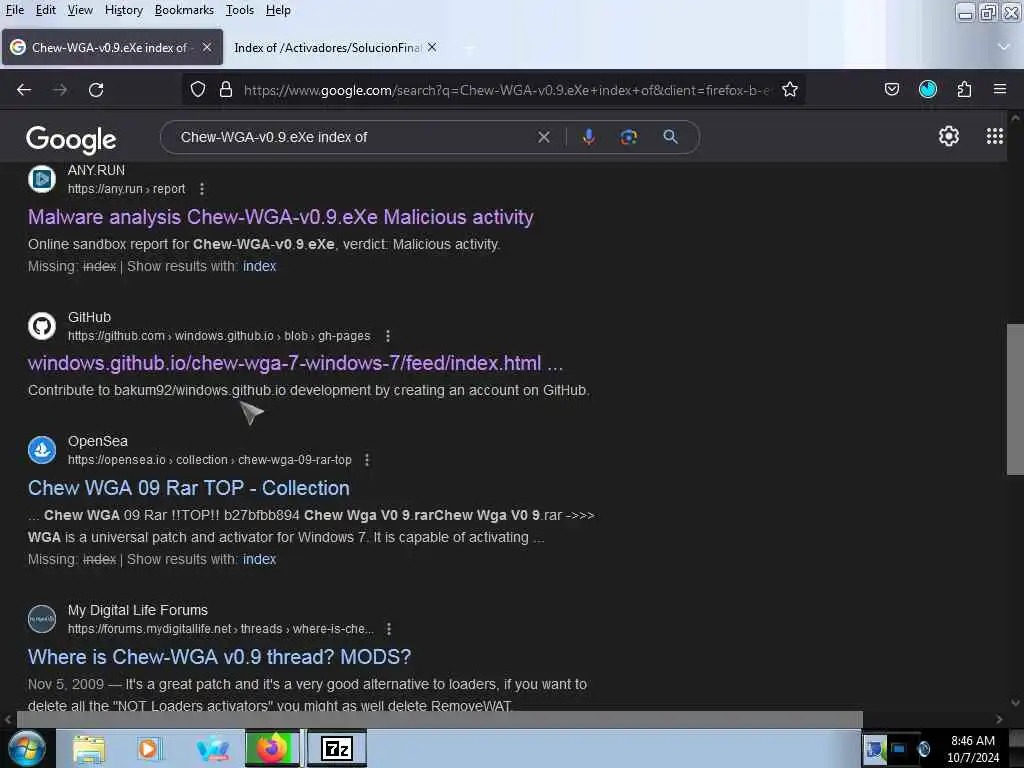Open more options for OpenSea result

[x=367, y=460]
